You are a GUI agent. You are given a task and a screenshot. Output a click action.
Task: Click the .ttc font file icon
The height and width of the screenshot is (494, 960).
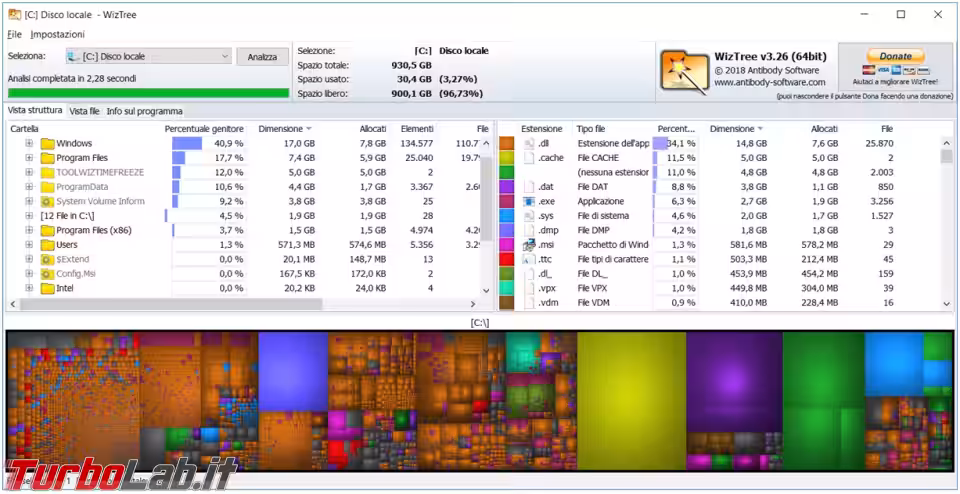pos(530,260)
